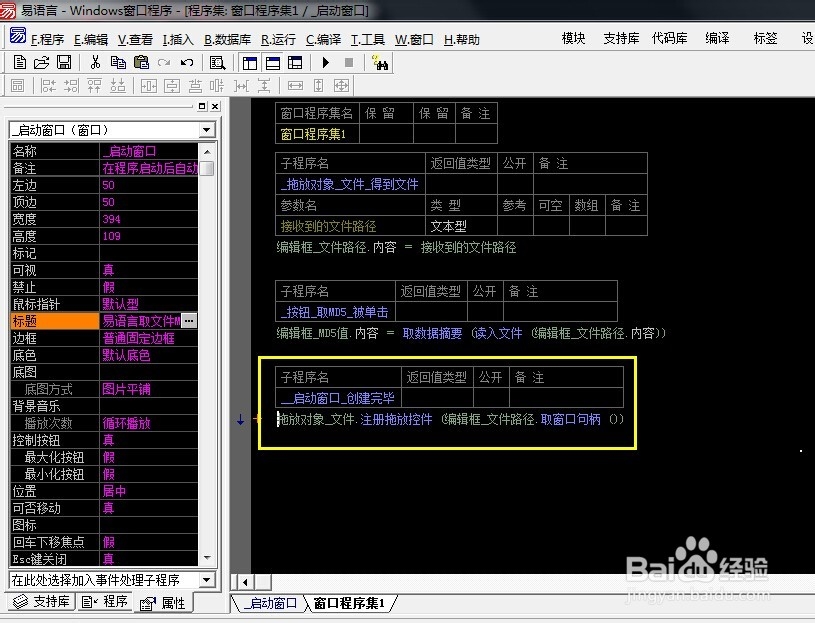Screen dimensions: 815x623
Task: Save the program with floppy icon
Action: [x=64, y=63]
